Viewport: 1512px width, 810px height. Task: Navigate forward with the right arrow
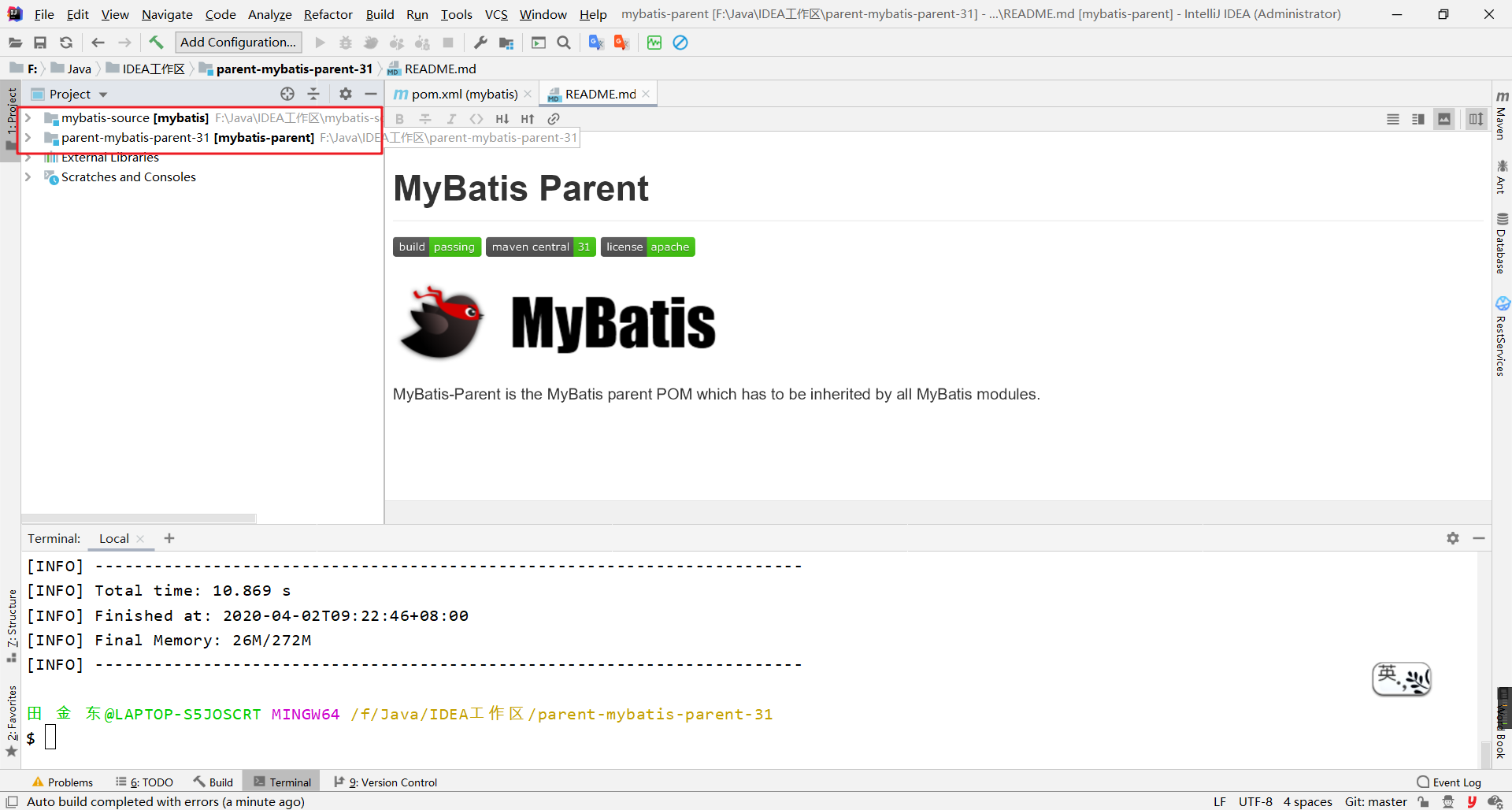(124, 43)
